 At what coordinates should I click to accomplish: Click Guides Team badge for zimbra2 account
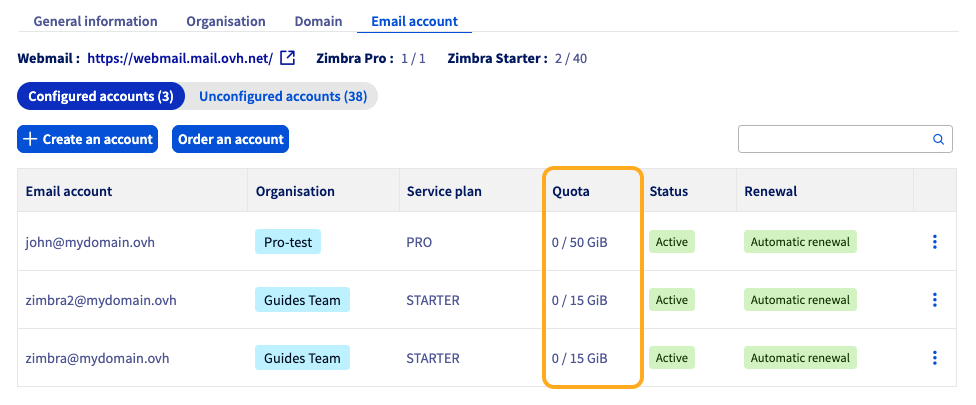pos(301,300)
